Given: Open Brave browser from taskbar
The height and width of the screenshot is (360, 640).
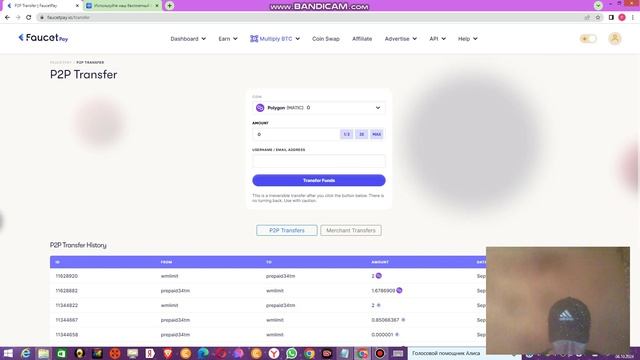Looking at the screenshot, I should tap(168, 353).
